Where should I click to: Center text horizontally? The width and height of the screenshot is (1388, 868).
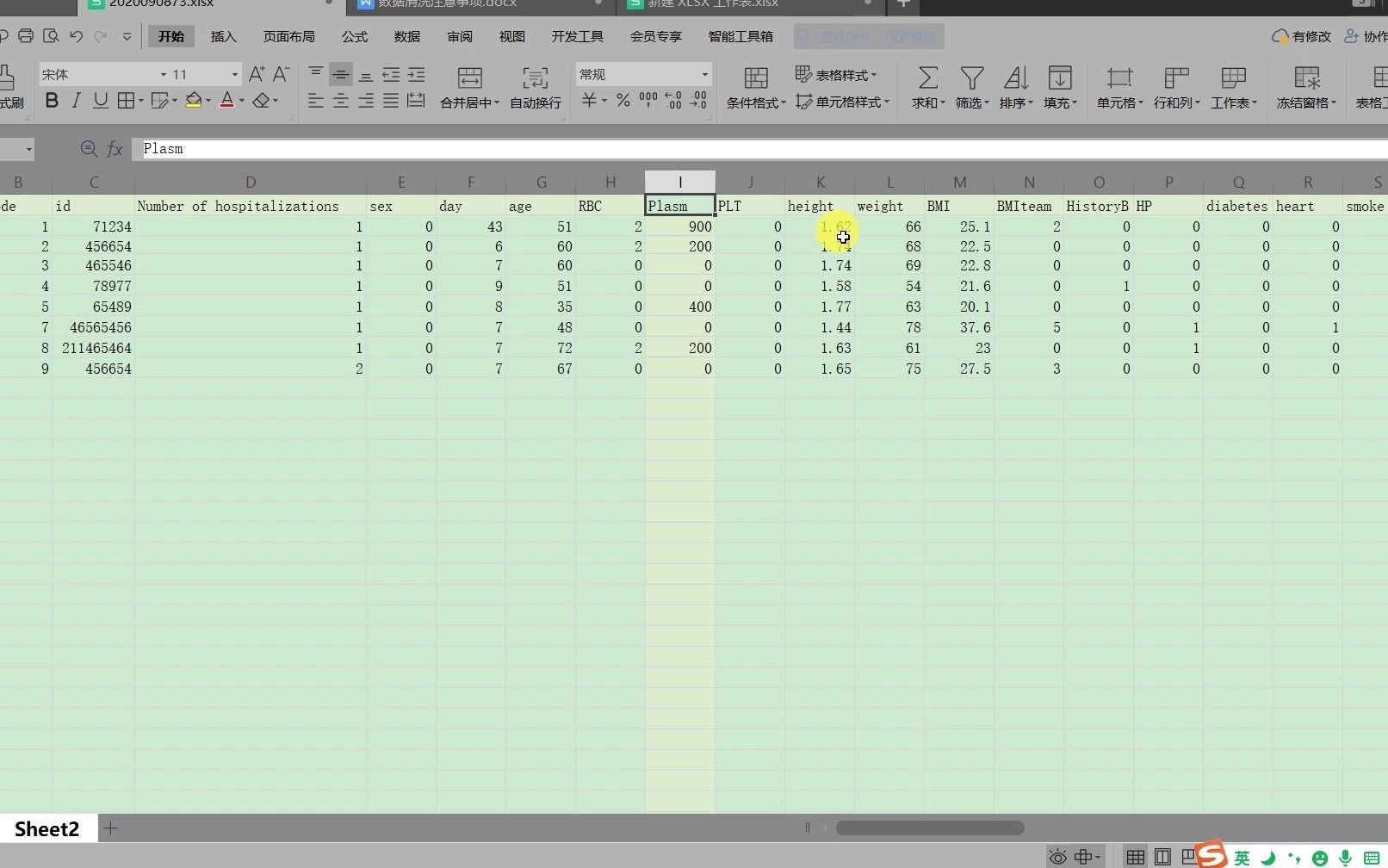[x=341, y=101]
